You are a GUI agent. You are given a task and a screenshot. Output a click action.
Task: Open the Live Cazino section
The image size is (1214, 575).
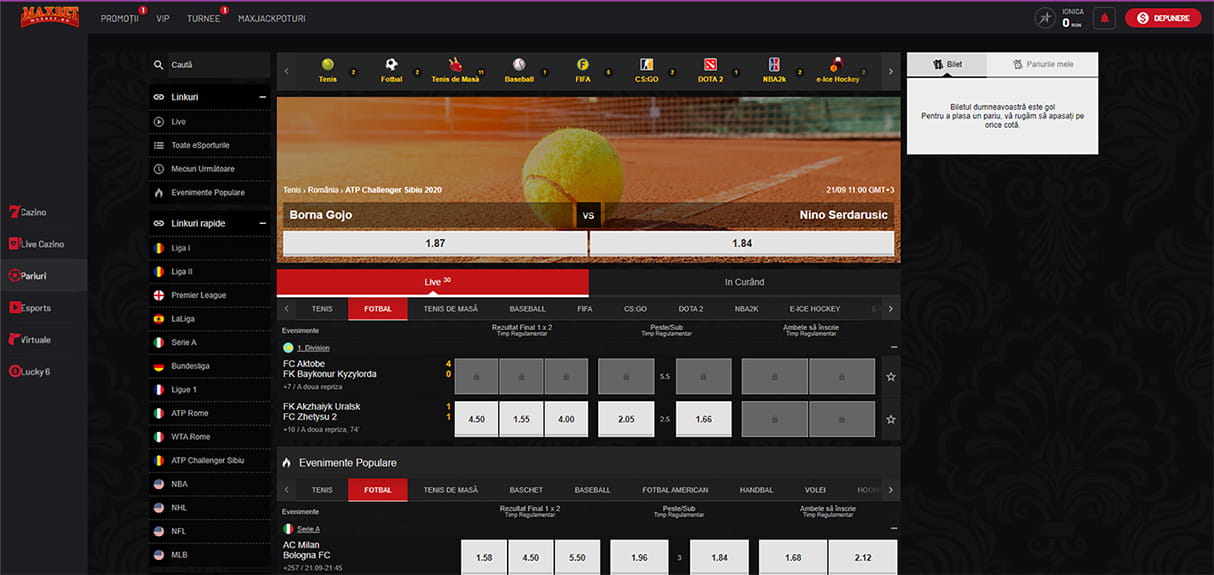coord(43,244)
